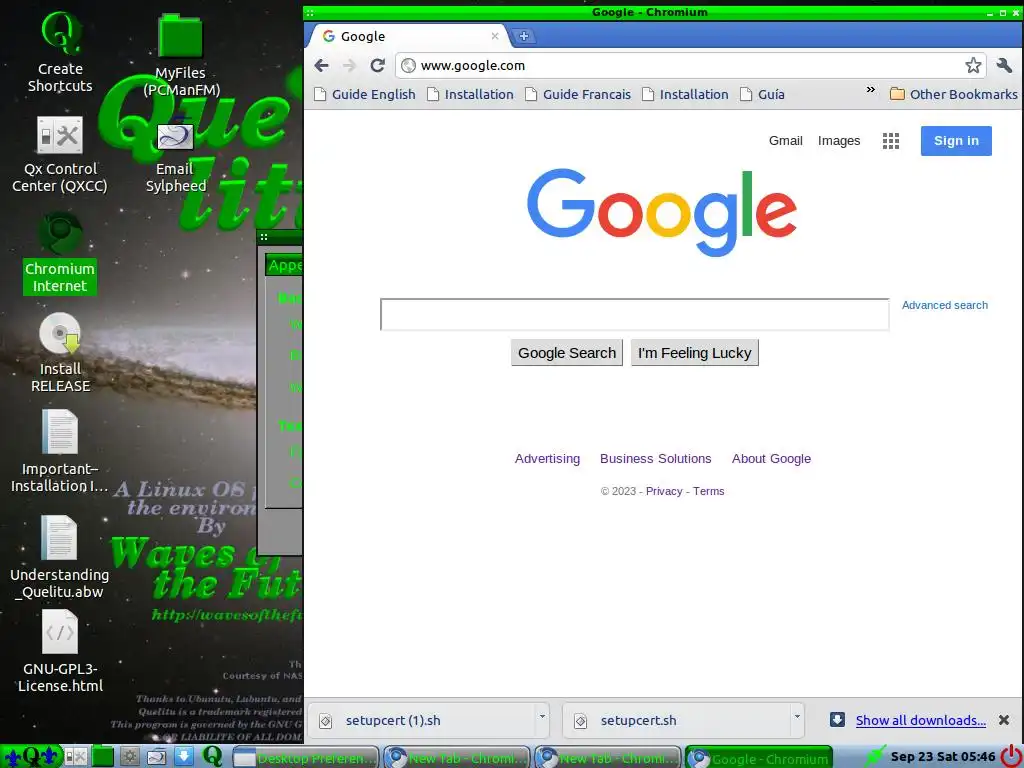The image size is (1024, 768).
Task: Open the Terms link
Action: click(709, 491)
